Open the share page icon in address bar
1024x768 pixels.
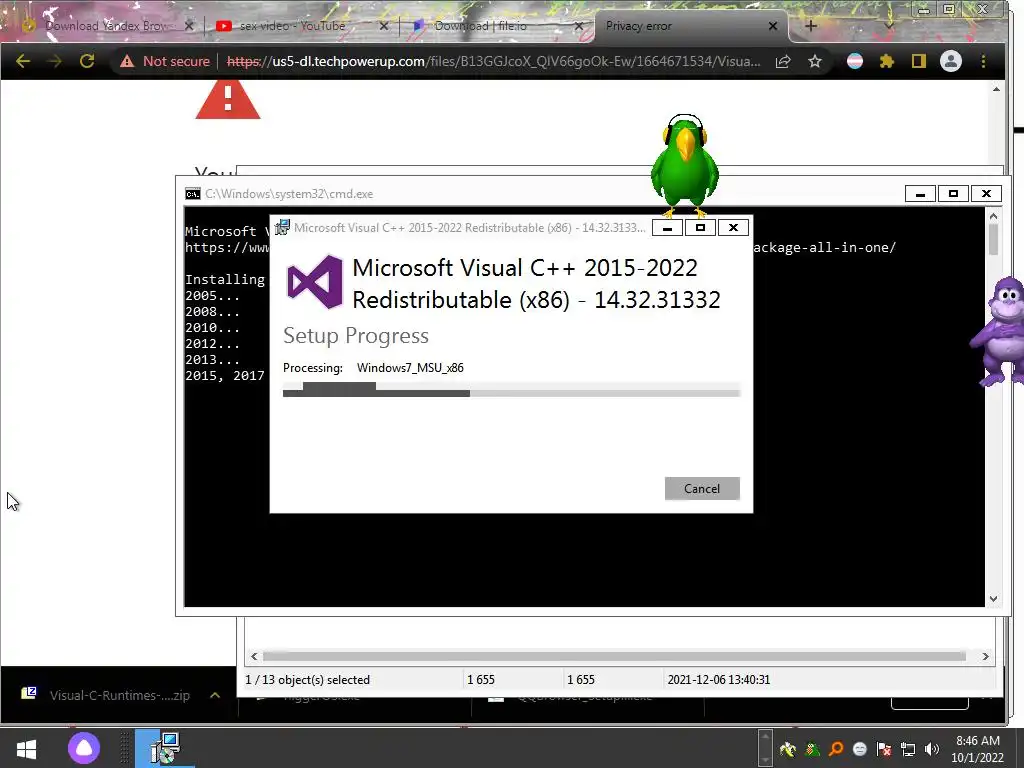783,61
